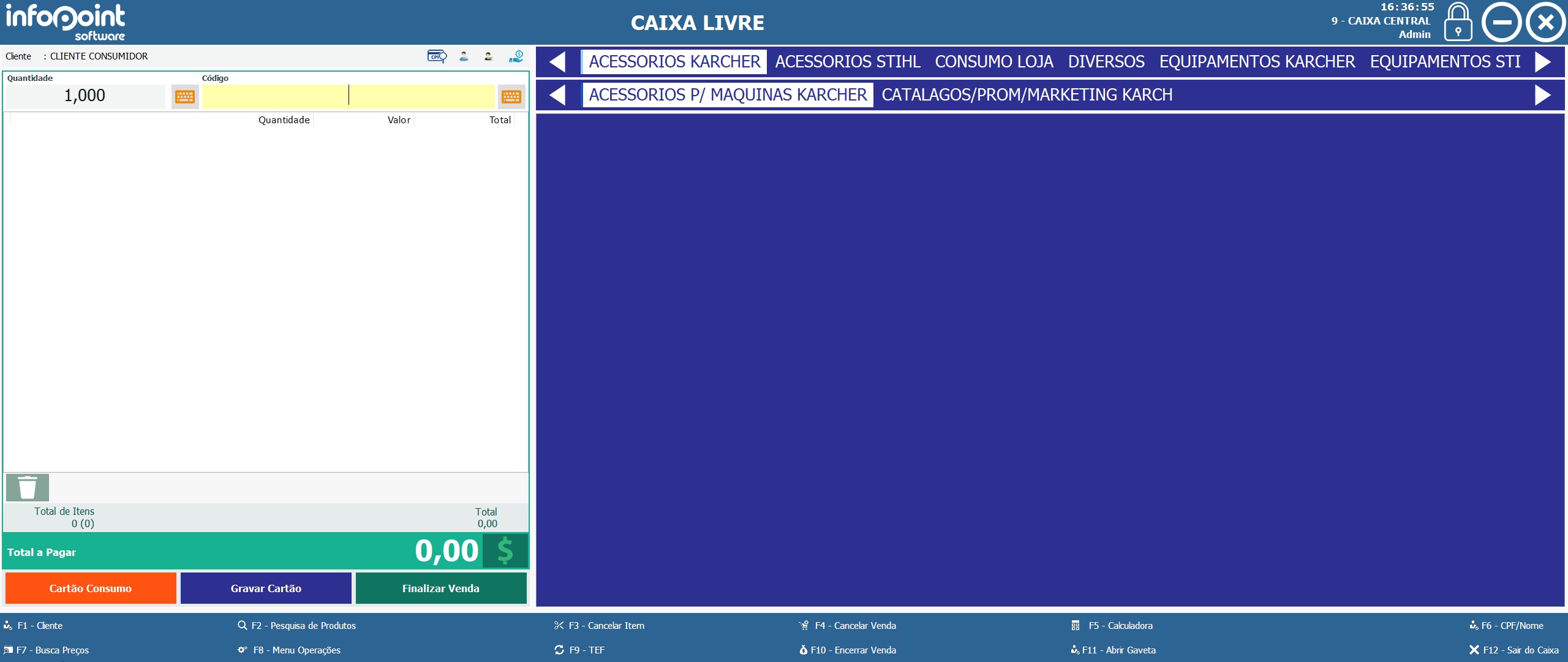Click the orange Cartão Consumo button

coord(91,588)
